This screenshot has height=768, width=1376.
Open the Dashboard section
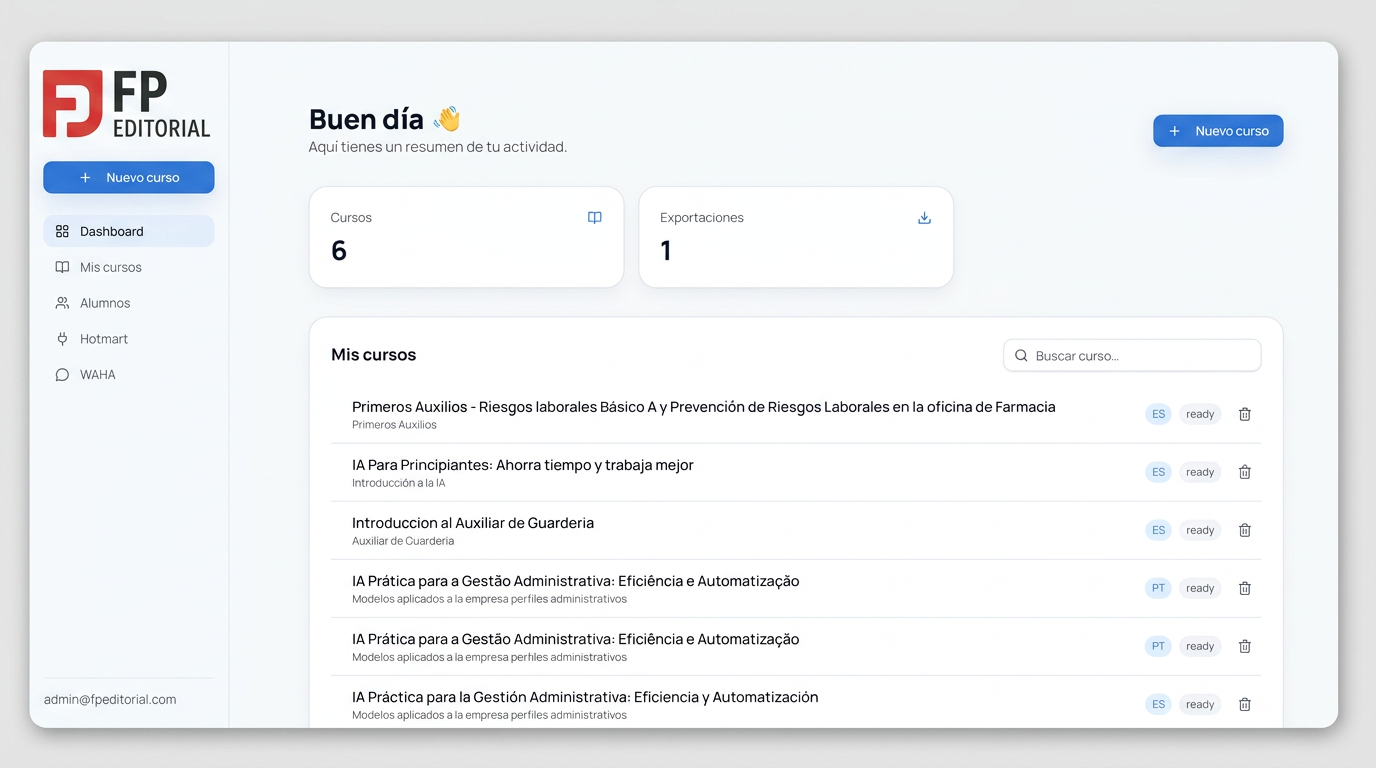pyautogui.click(x=128, y=231)
